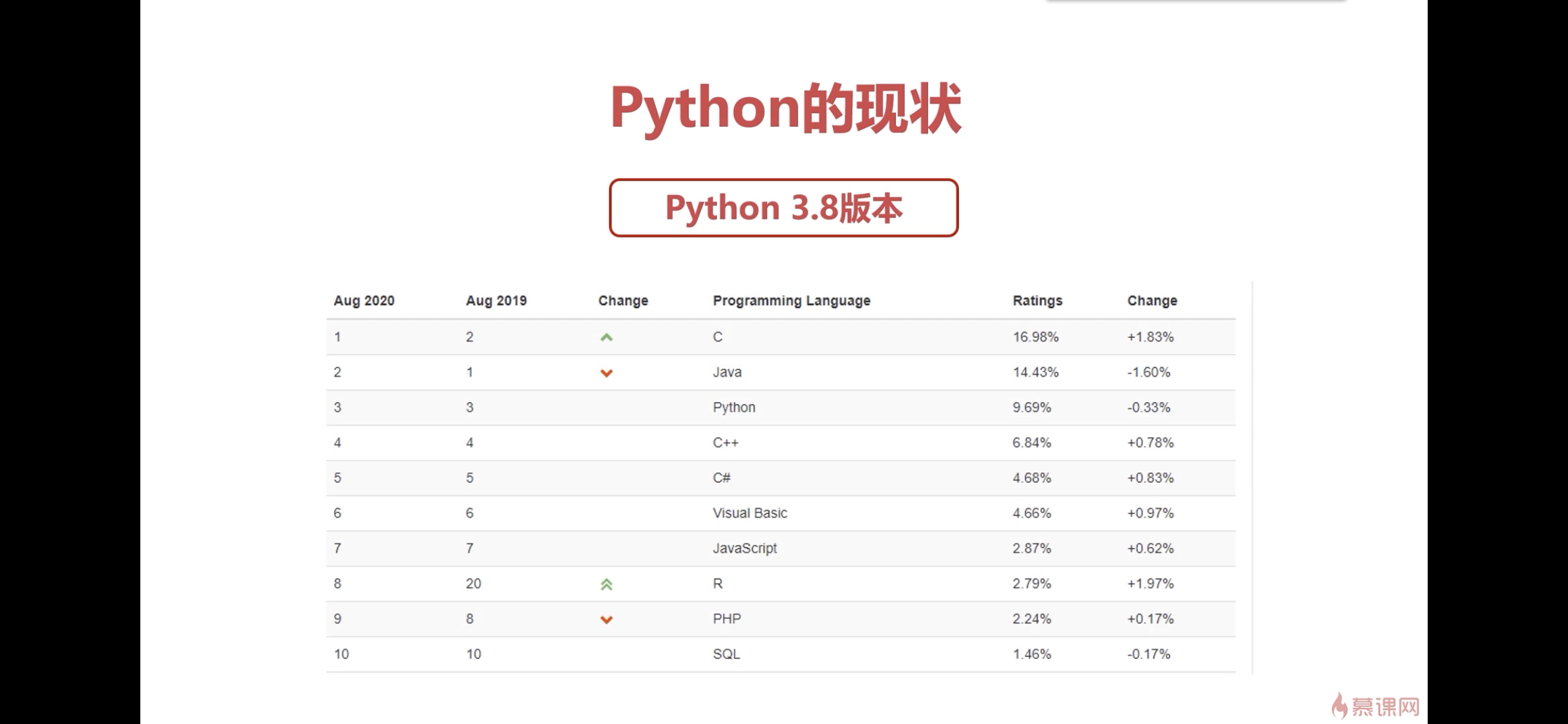
Task: Click the +1.97% change value
Action: point(1150,584)
